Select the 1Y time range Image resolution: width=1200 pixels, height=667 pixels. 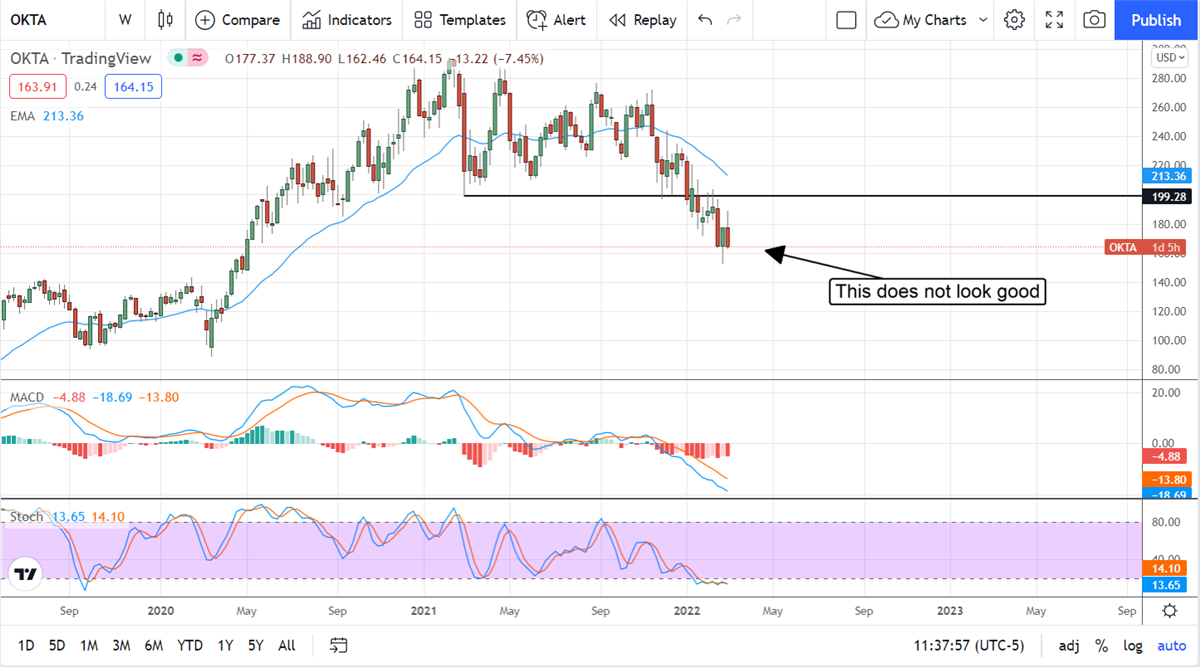click(226, 646)
